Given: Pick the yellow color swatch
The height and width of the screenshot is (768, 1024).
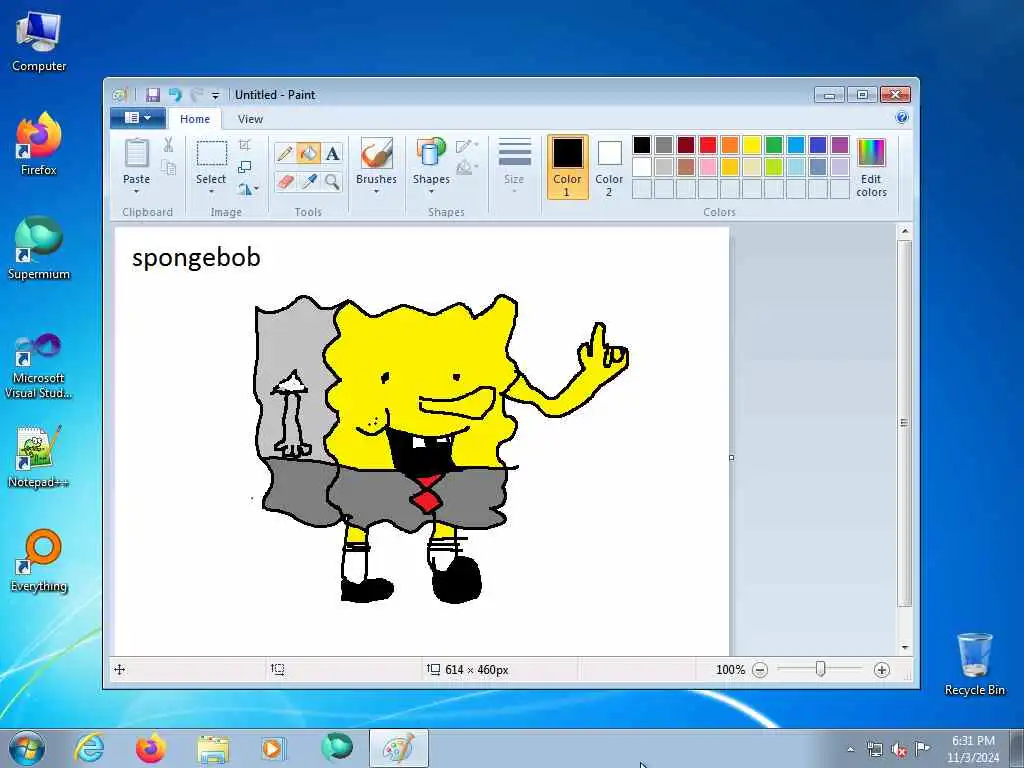Looking at the screenshot, I should [752, 145].
